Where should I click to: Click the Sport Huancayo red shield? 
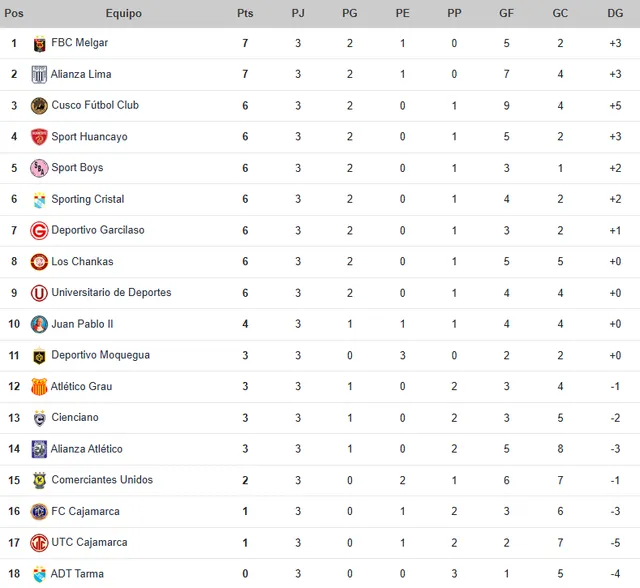39,137
